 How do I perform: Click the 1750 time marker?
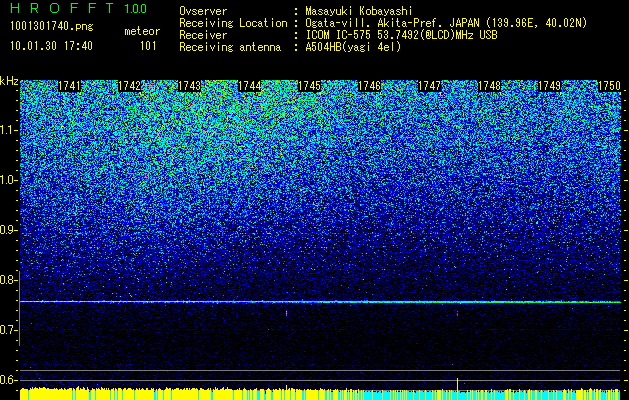pos(610,86)
